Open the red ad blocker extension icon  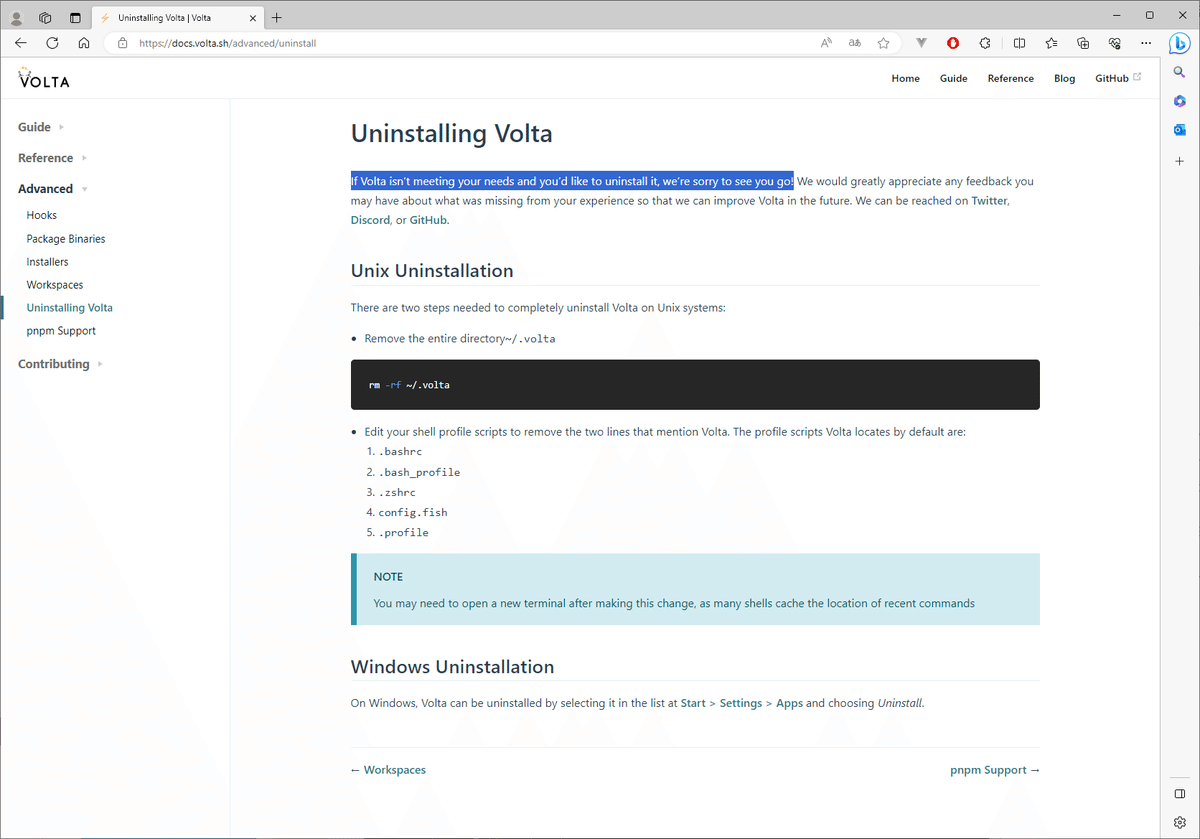click(x=952, y=43)
